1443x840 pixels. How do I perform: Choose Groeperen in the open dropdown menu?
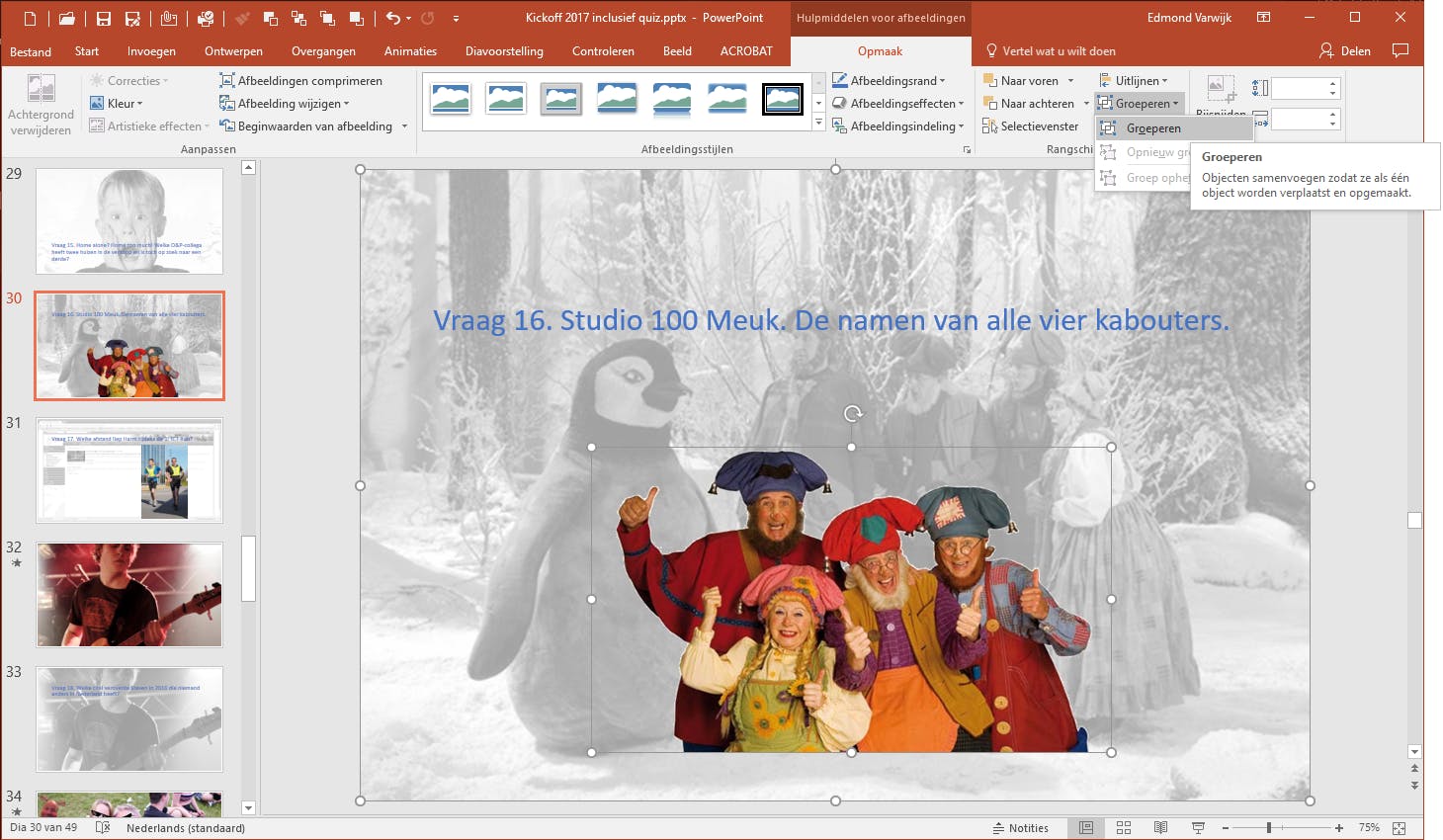(1152, 128)
